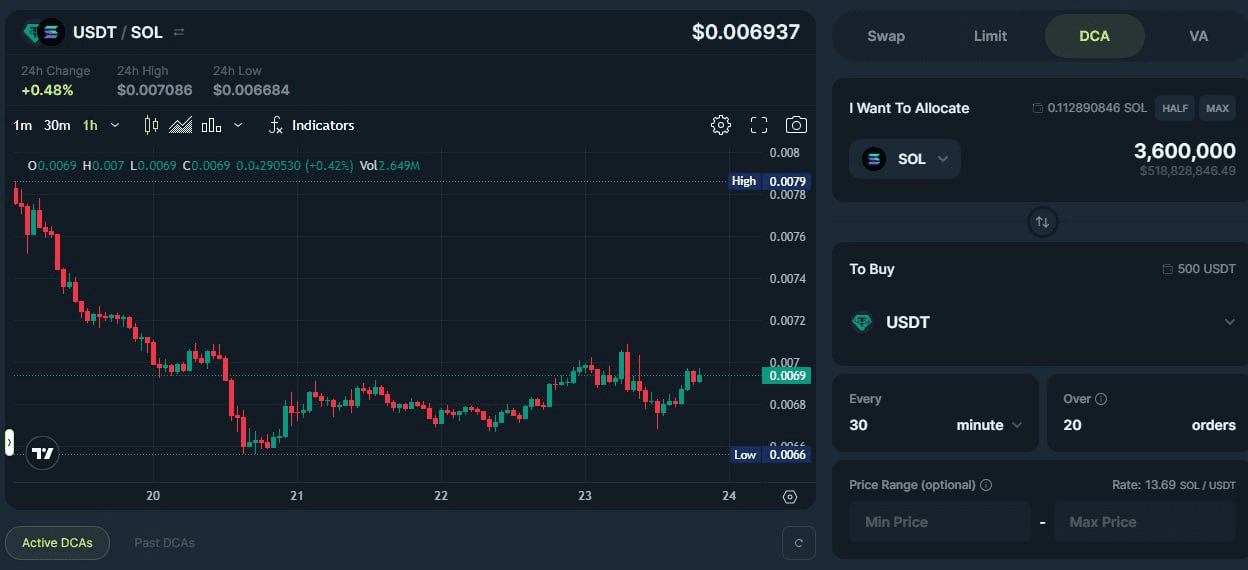Open the minute interval unit dropdown

(990, 425)
